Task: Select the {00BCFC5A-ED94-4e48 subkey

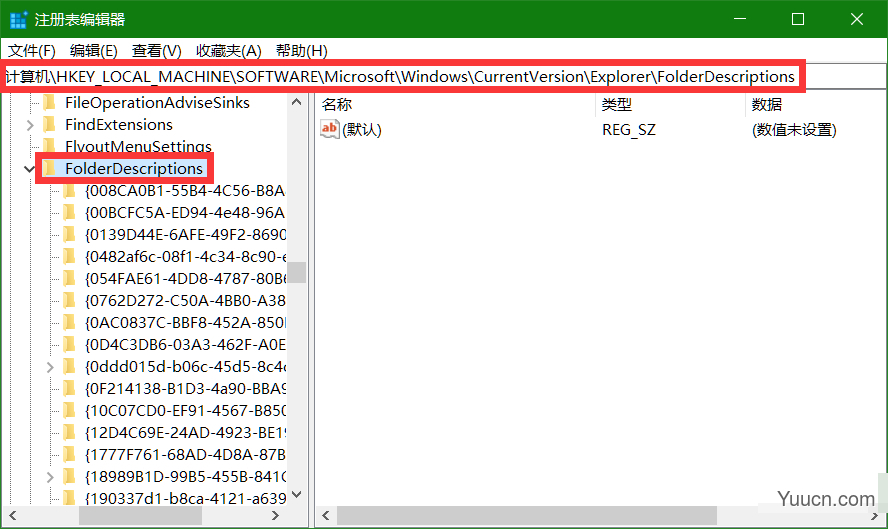Action: (185, 212)
